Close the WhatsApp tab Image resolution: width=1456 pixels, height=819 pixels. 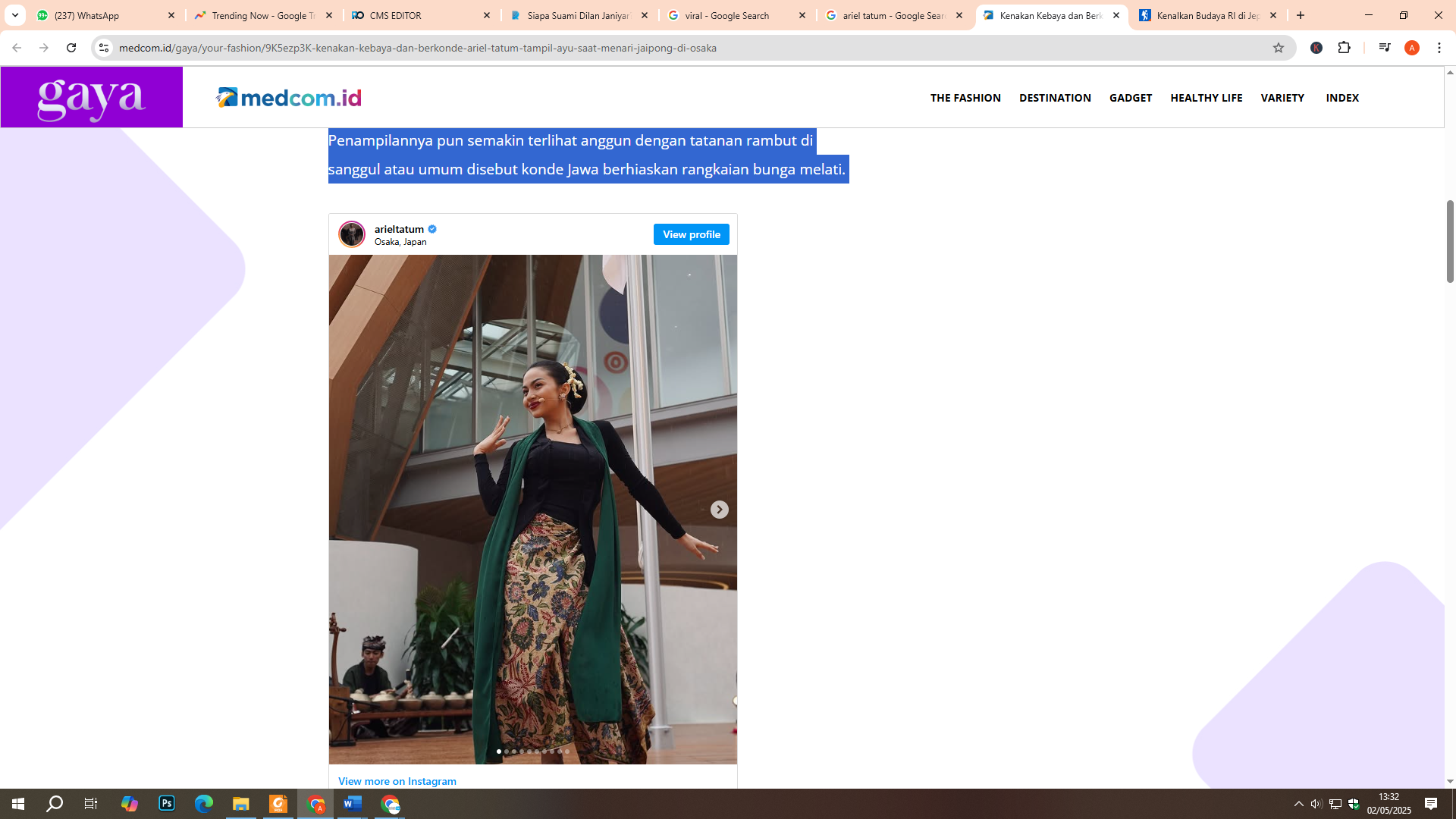[171, 15]
